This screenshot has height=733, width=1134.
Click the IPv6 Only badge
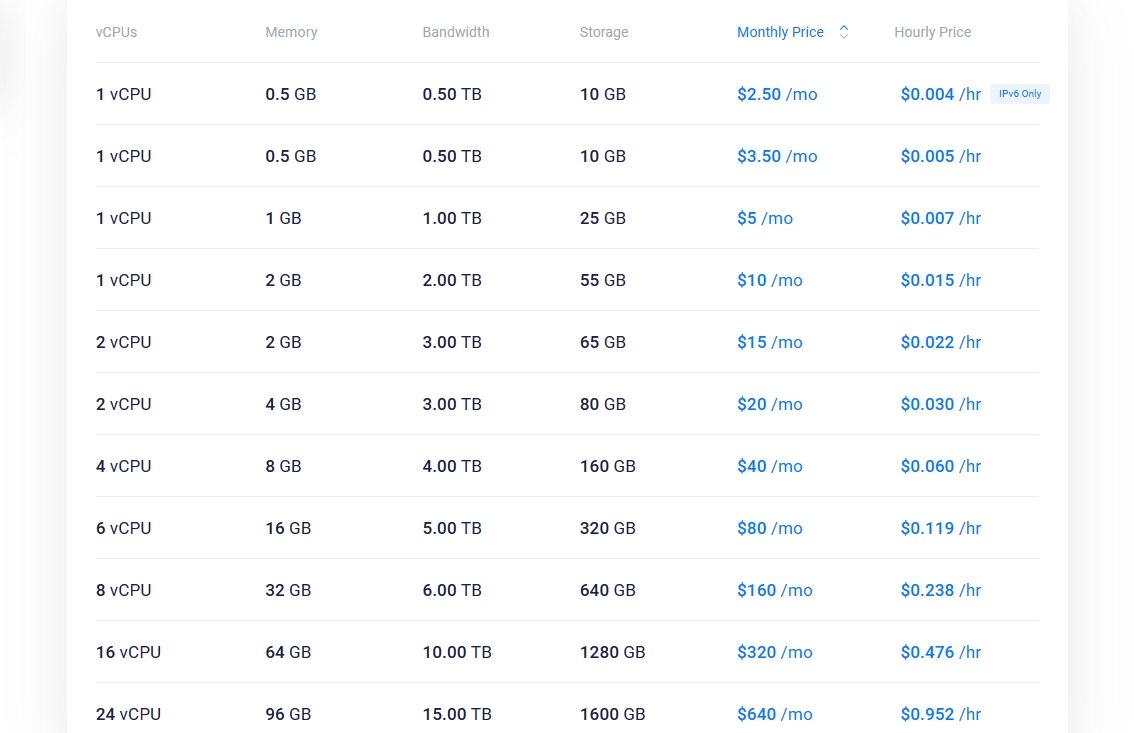[1019, 94]
